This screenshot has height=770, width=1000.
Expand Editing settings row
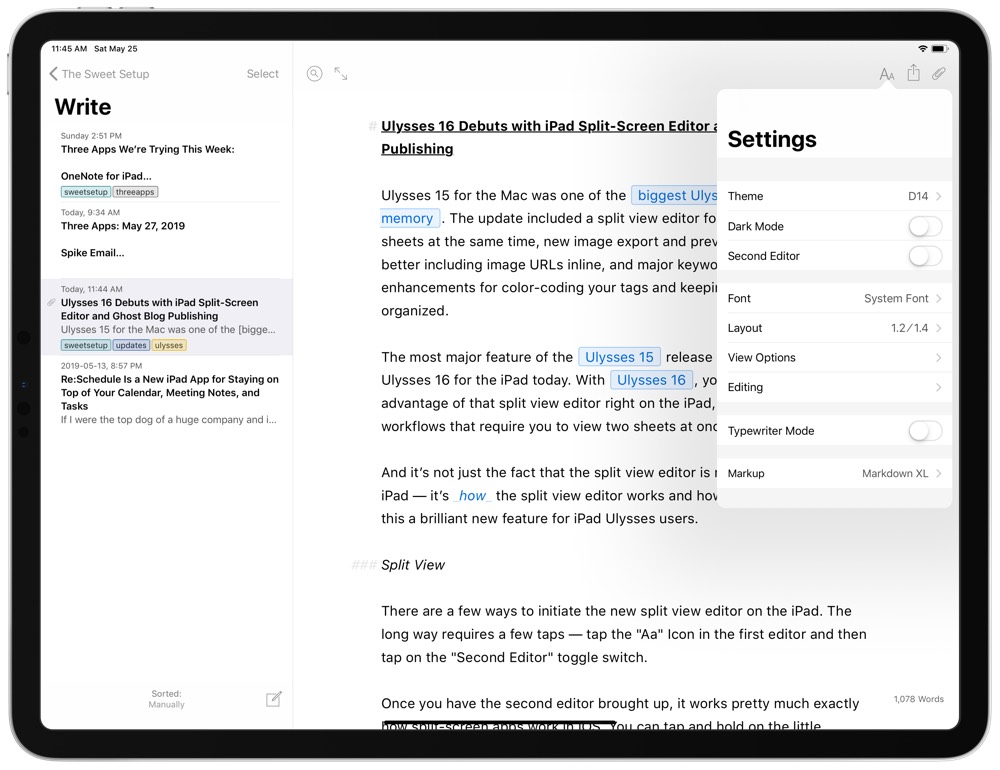(x=834, y=387)
